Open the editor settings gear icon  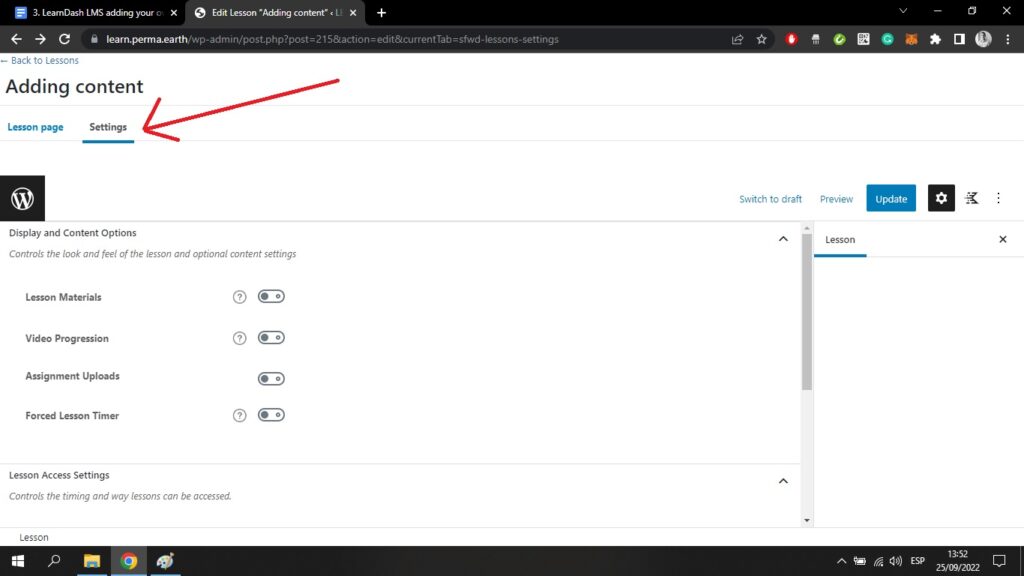tap(941, 198)
